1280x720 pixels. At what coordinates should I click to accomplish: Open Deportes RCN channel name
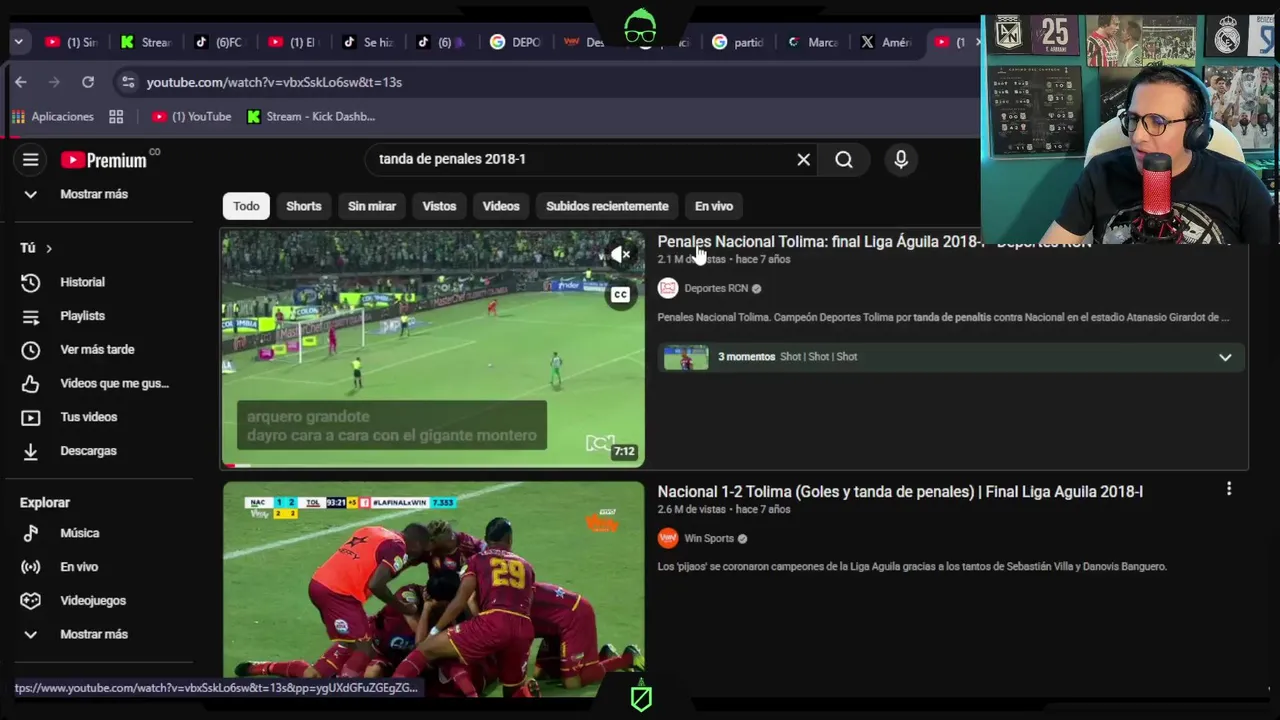click(x=716, y=288)
